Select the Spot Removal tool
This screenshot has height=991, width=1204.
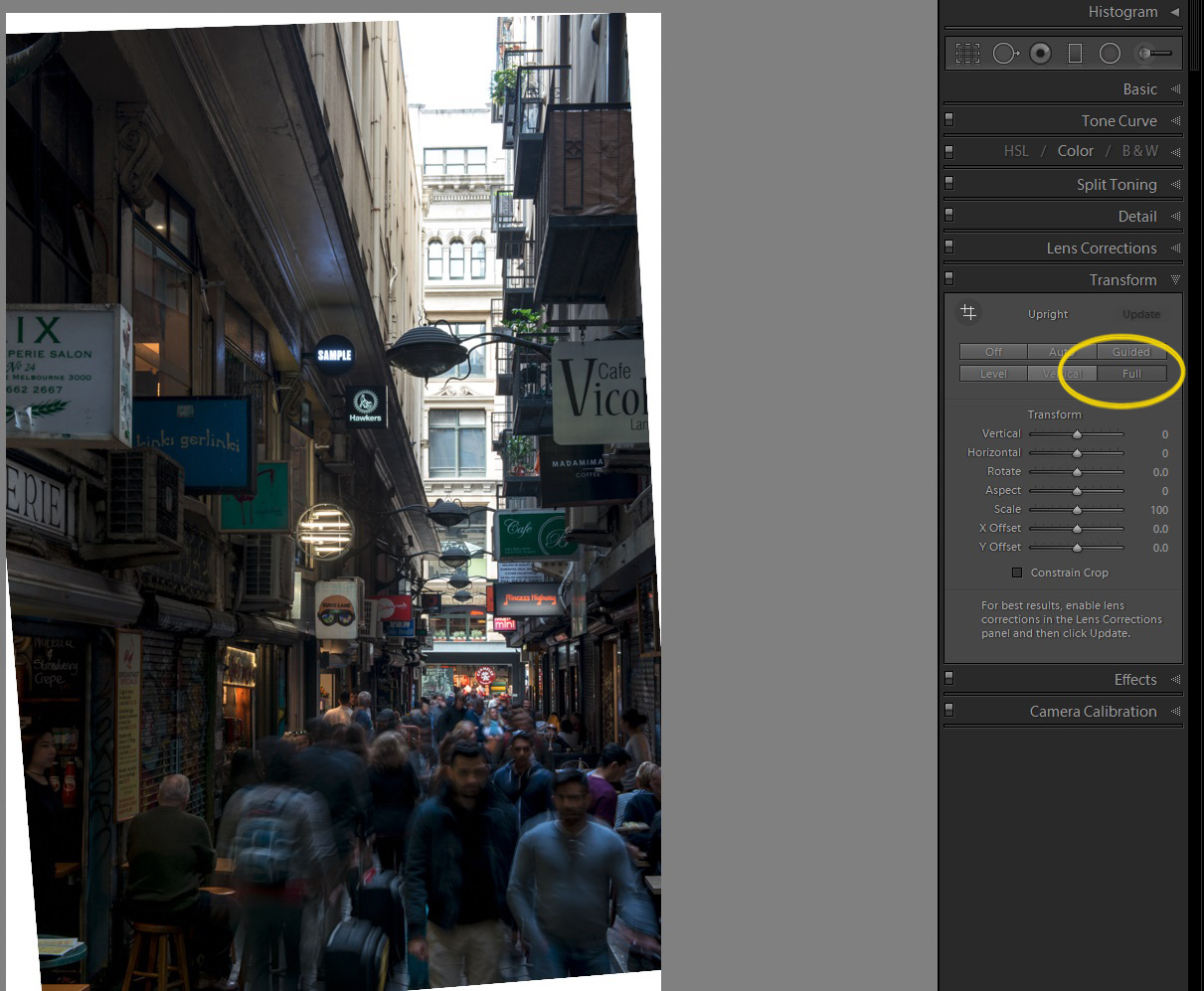[x=1005, y=54]
